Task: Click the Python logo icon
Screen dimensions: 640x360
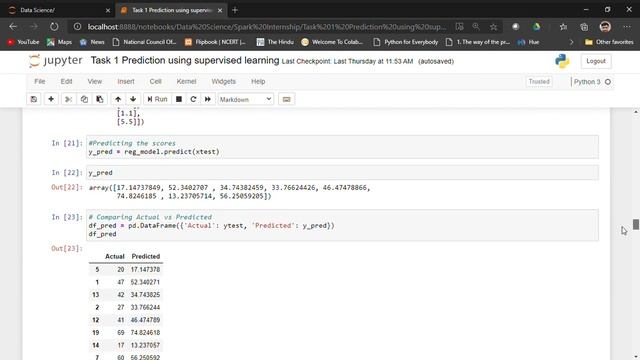Action: coord(562,61)
